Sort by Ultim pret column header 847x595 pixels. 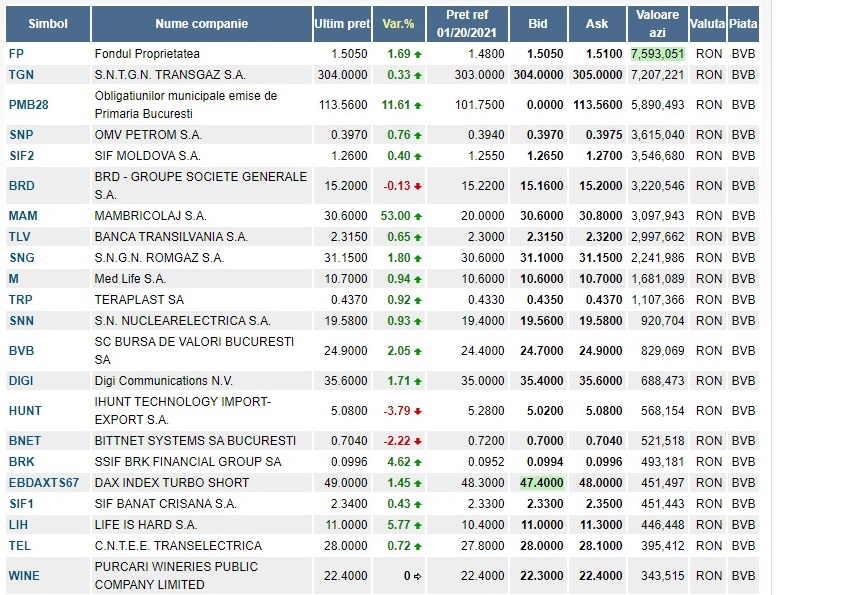tap(342, 24)
